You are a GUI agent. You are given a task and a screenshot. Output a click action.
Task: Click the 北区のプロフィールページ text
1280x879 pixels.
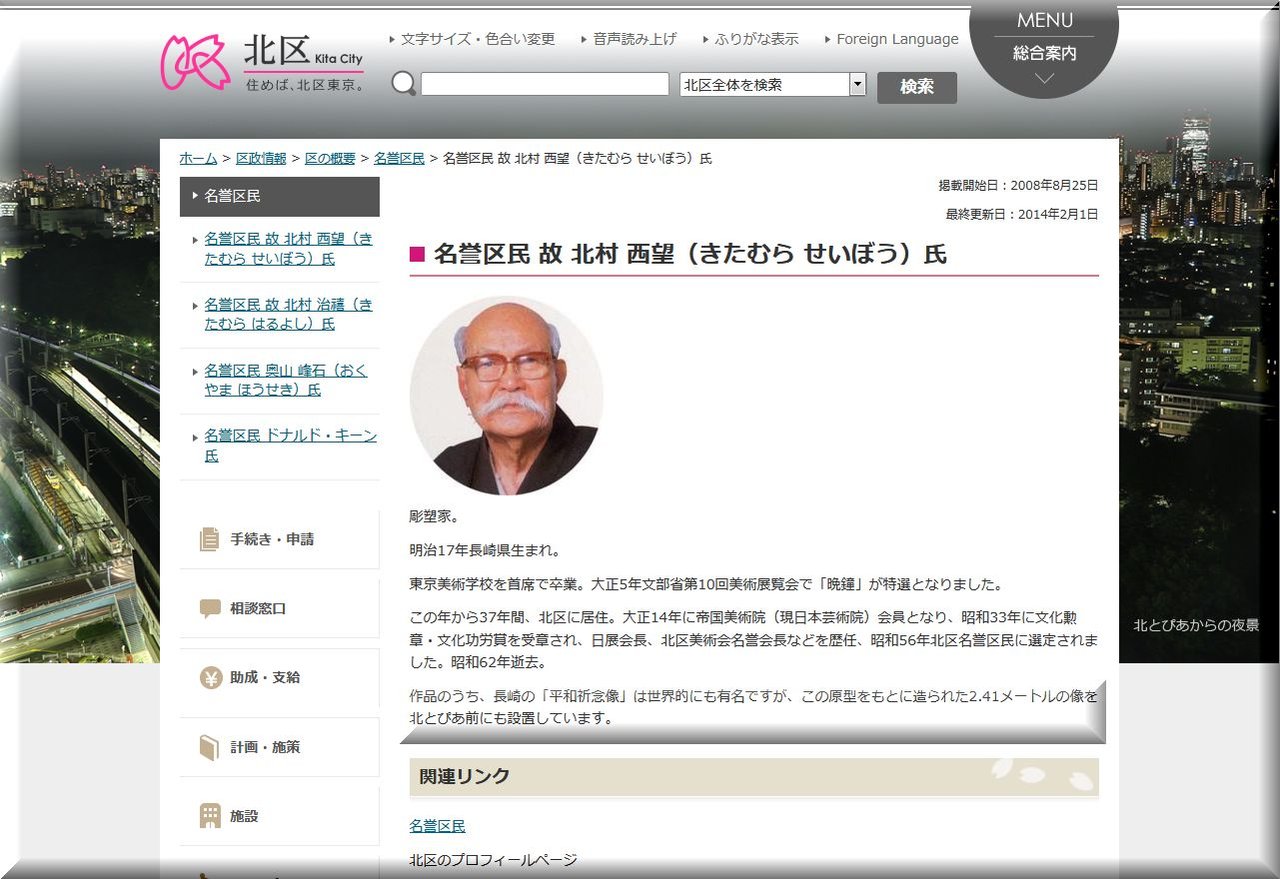click(x=493, y=860)
